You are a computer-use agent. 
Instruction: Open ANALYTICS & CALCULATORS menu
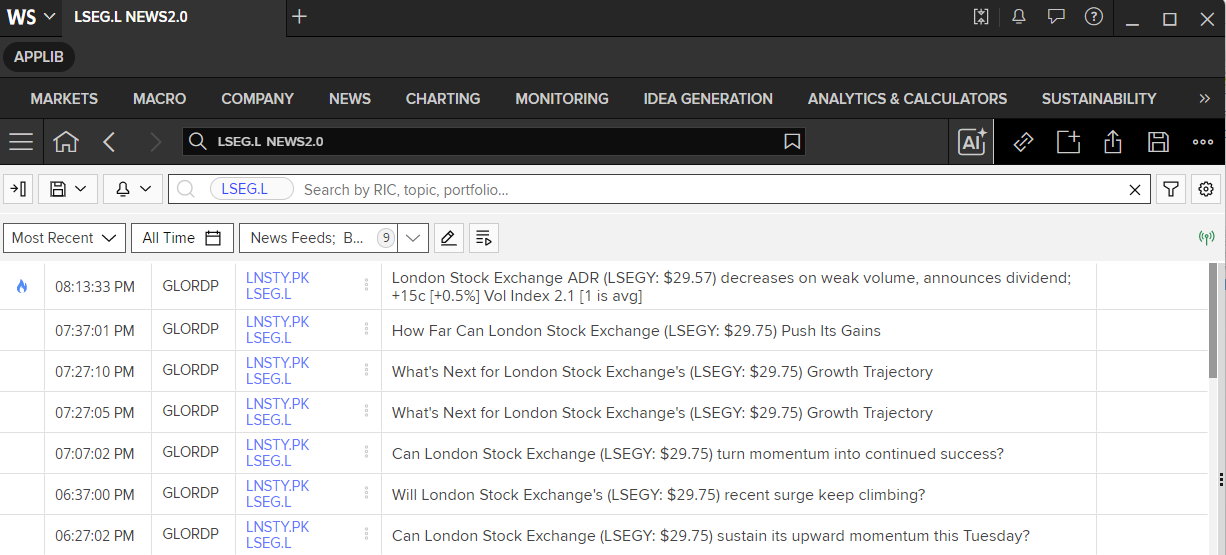tap(907, 99)
